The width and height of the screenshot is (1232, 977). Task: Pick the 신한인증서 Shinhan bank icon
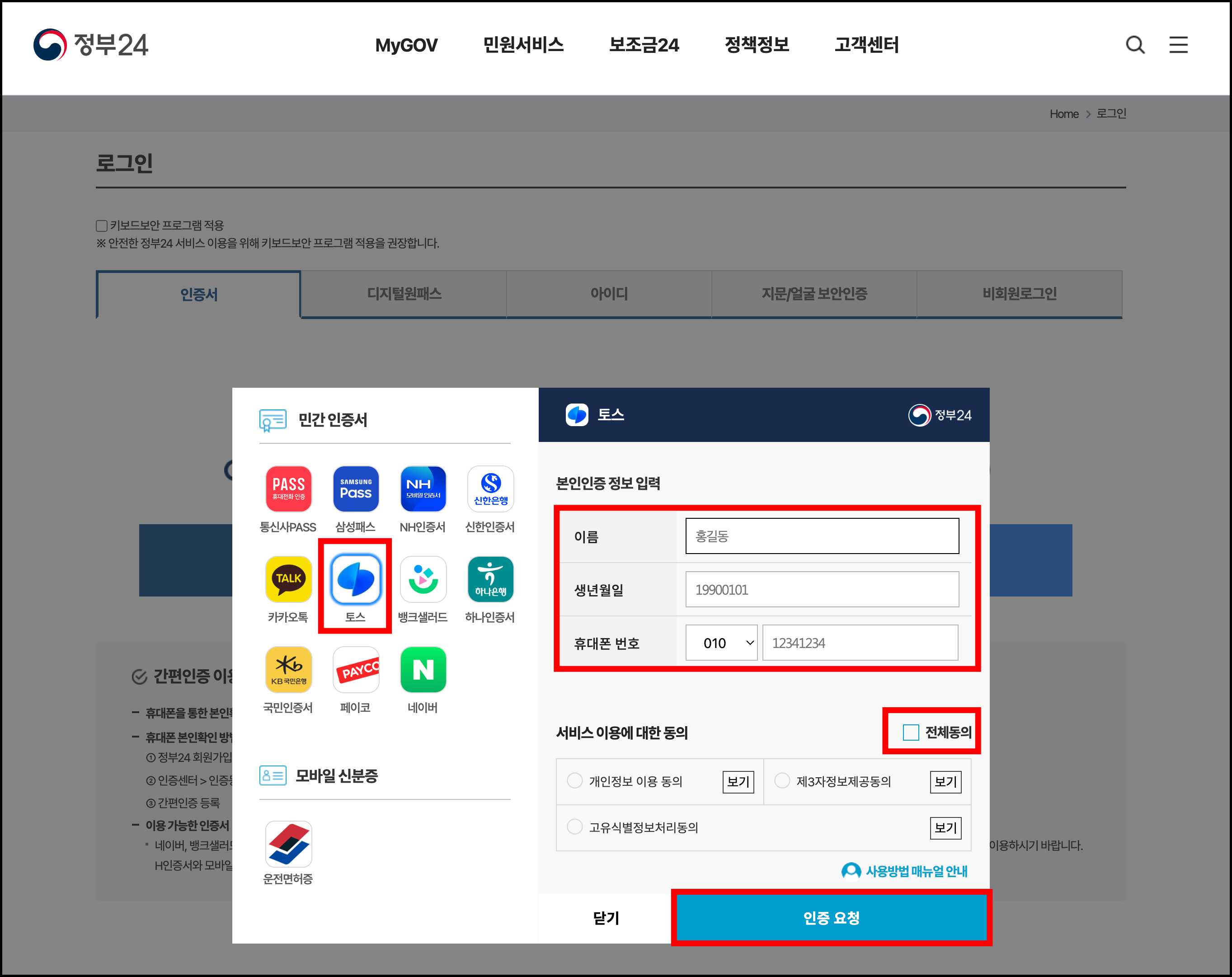pos(490,489)
